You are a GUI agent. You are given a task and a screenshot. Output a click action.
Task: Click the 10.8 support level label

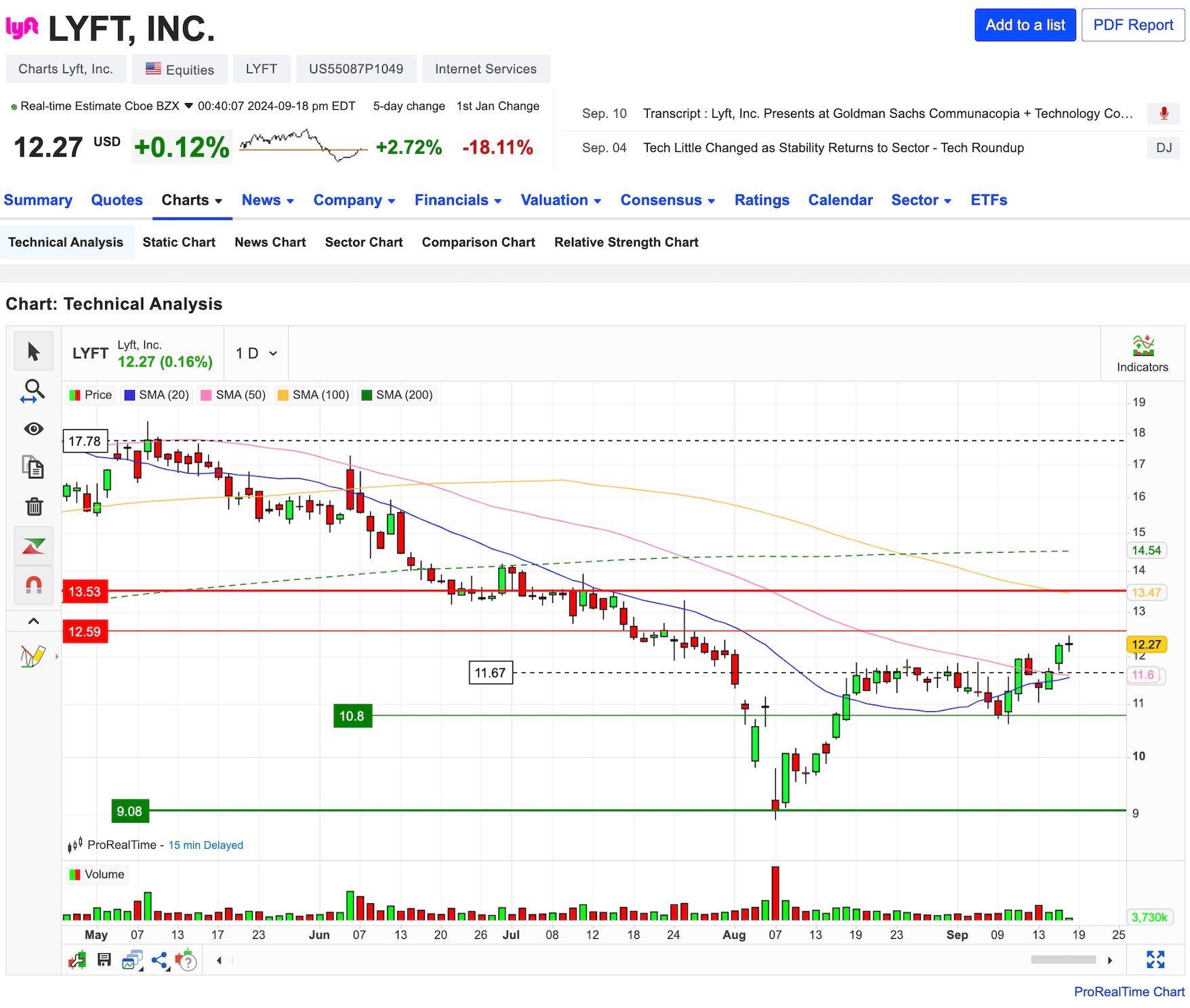coord(352,716)
